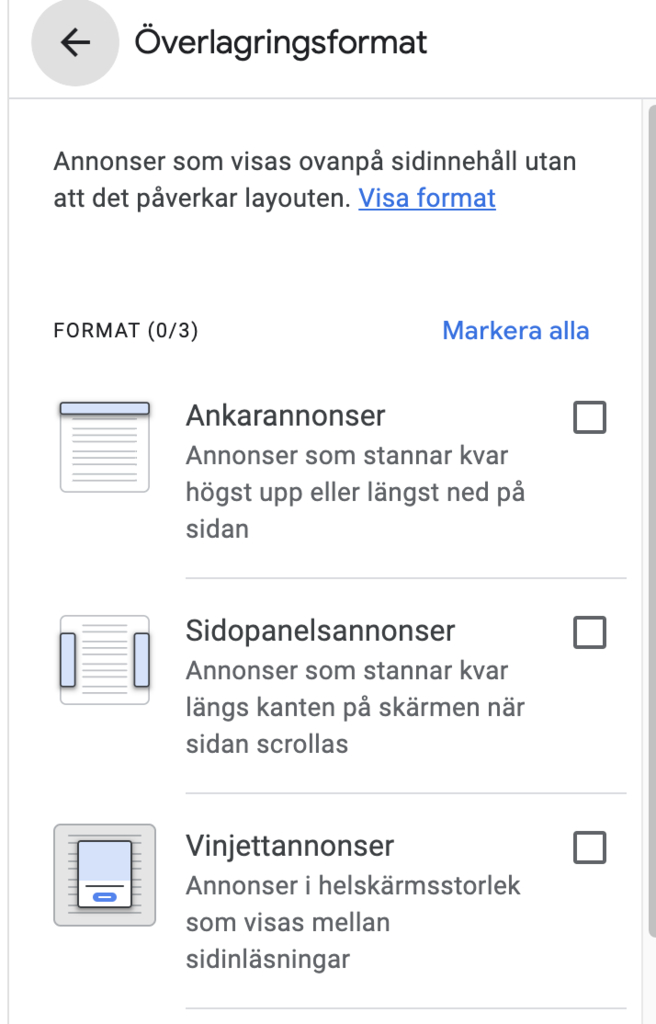Select the Vinjettannonser title text
This screenshot has width=656, height=1024.
[x=290, y=846]
